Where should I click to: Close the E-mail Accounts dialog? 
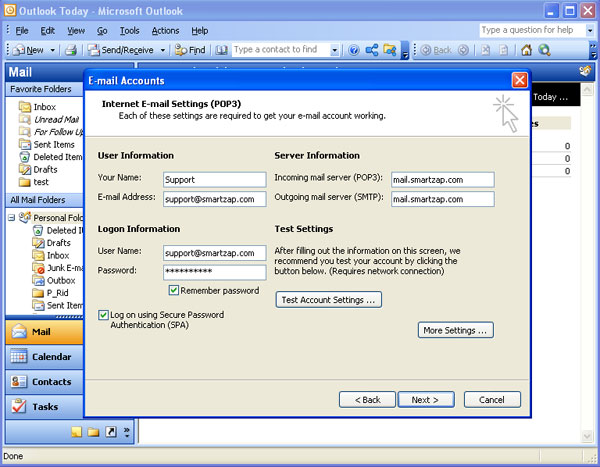(x=520, y=80)
